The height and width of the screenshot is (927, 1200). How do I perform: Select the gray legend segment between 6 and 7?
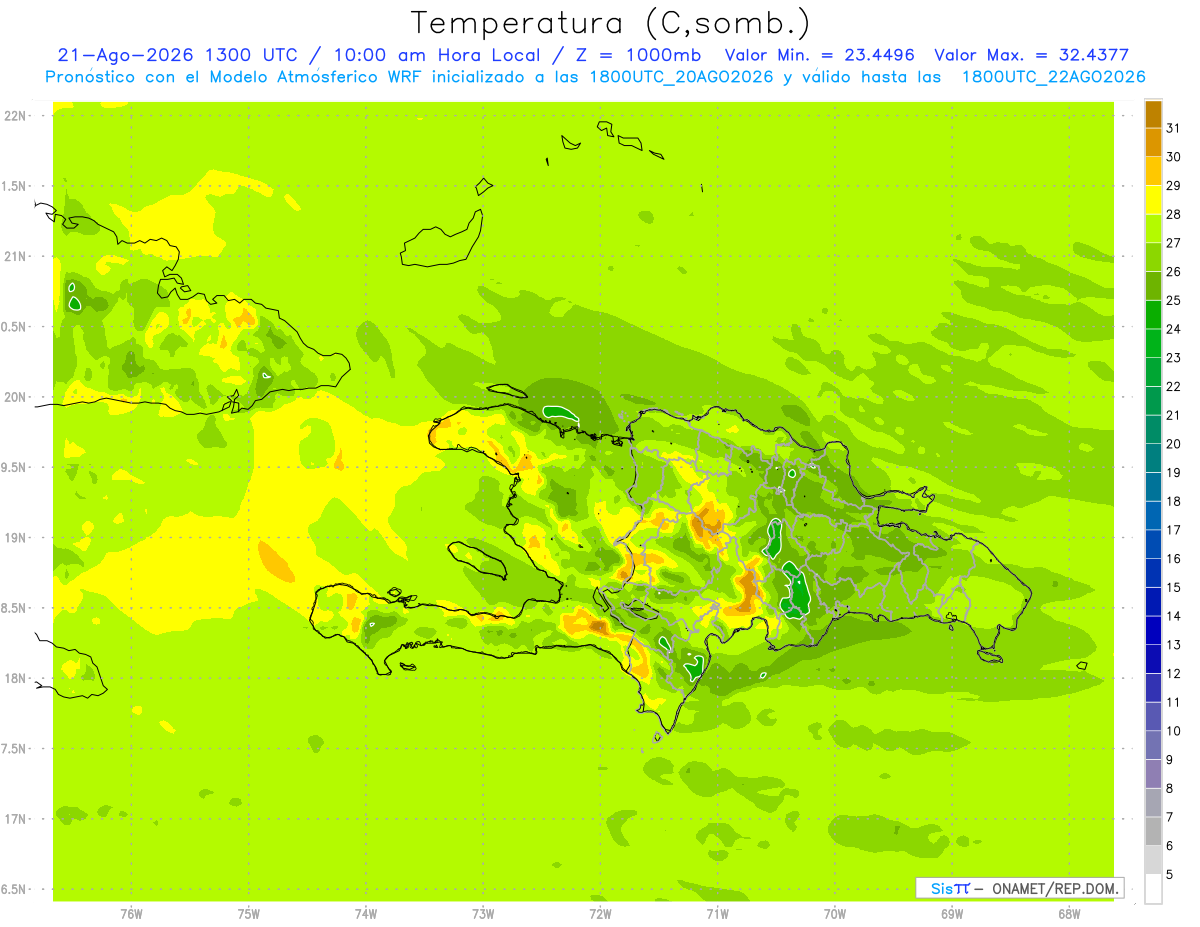[x=1153, y=831]
